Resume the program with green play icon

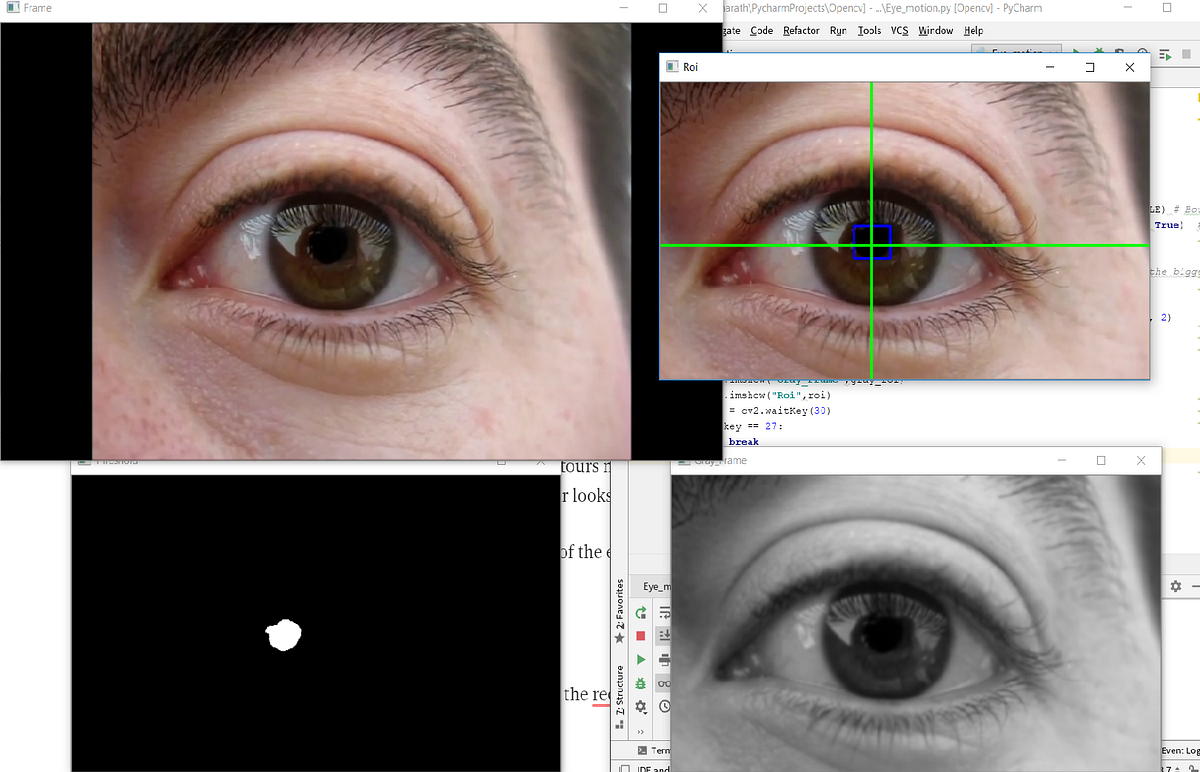point(639,658)
